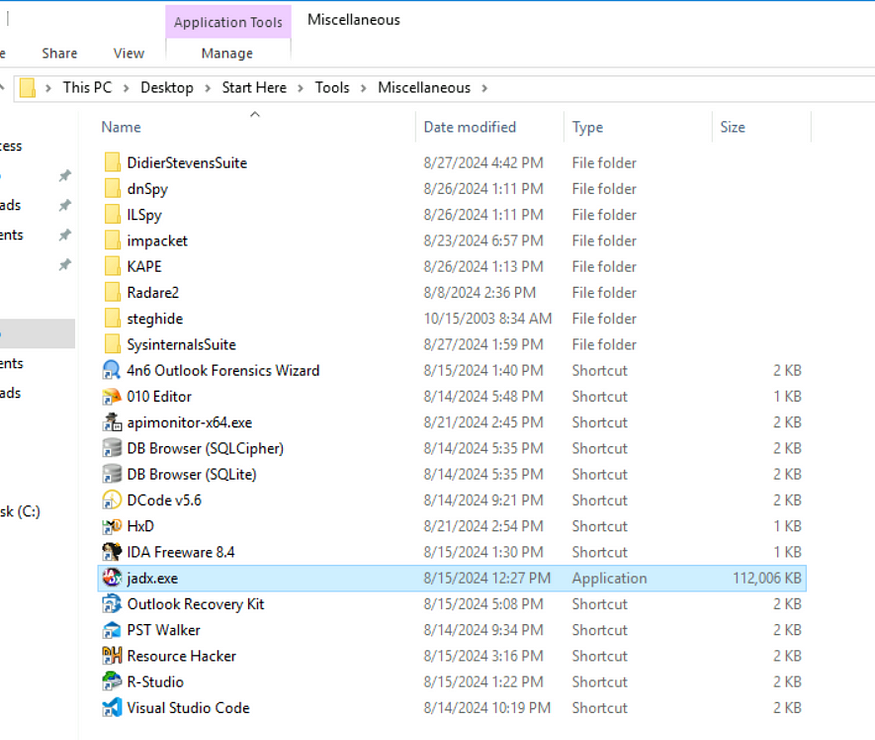Image resolution: width=875 pixels, height=740 pixels.
Task: Click the apimonitor-x64.exe shortcut icon
Action: coord(112,422)
